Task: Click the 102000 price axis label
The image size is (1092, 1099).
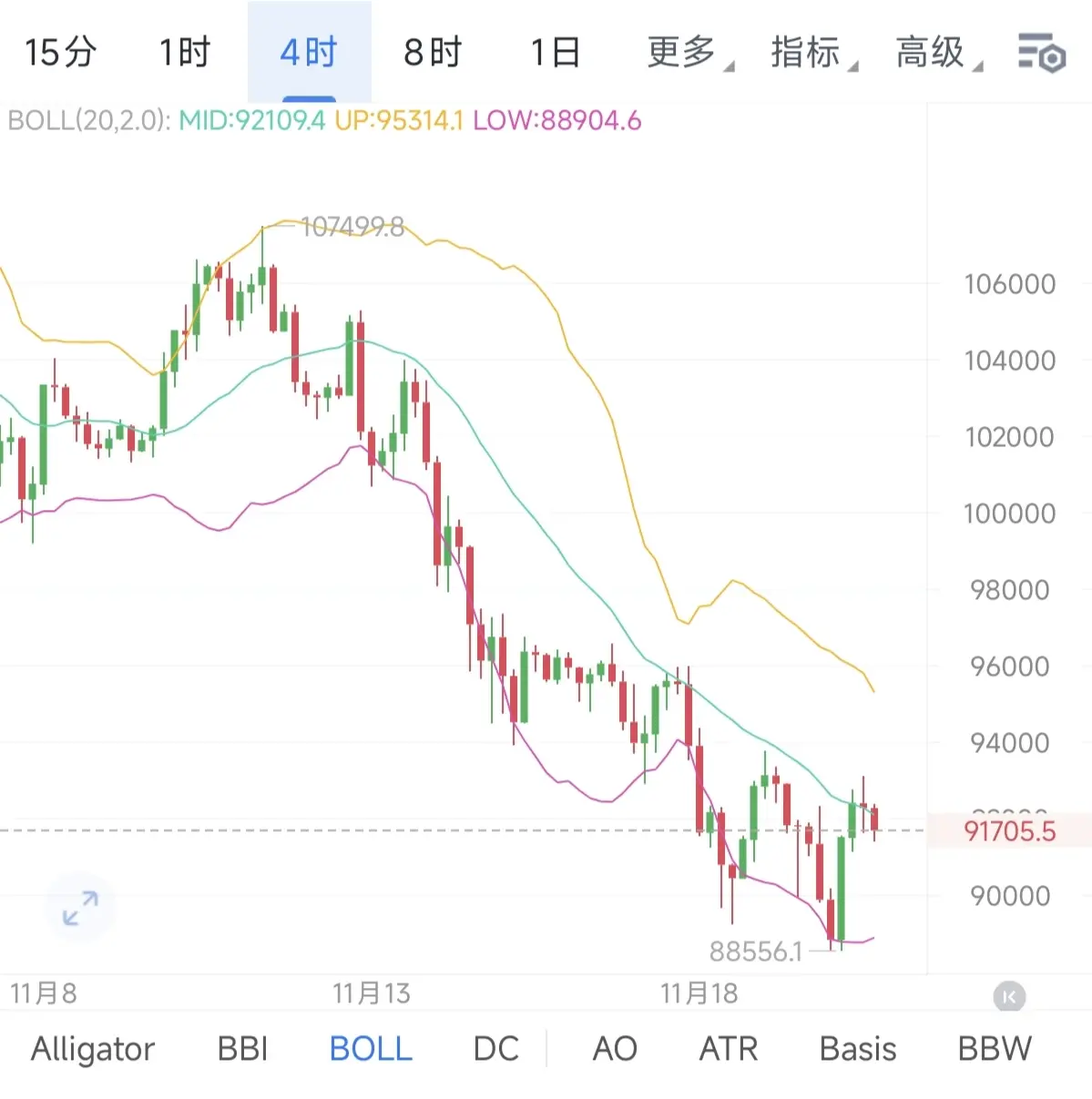Action: coord(1010,437)
